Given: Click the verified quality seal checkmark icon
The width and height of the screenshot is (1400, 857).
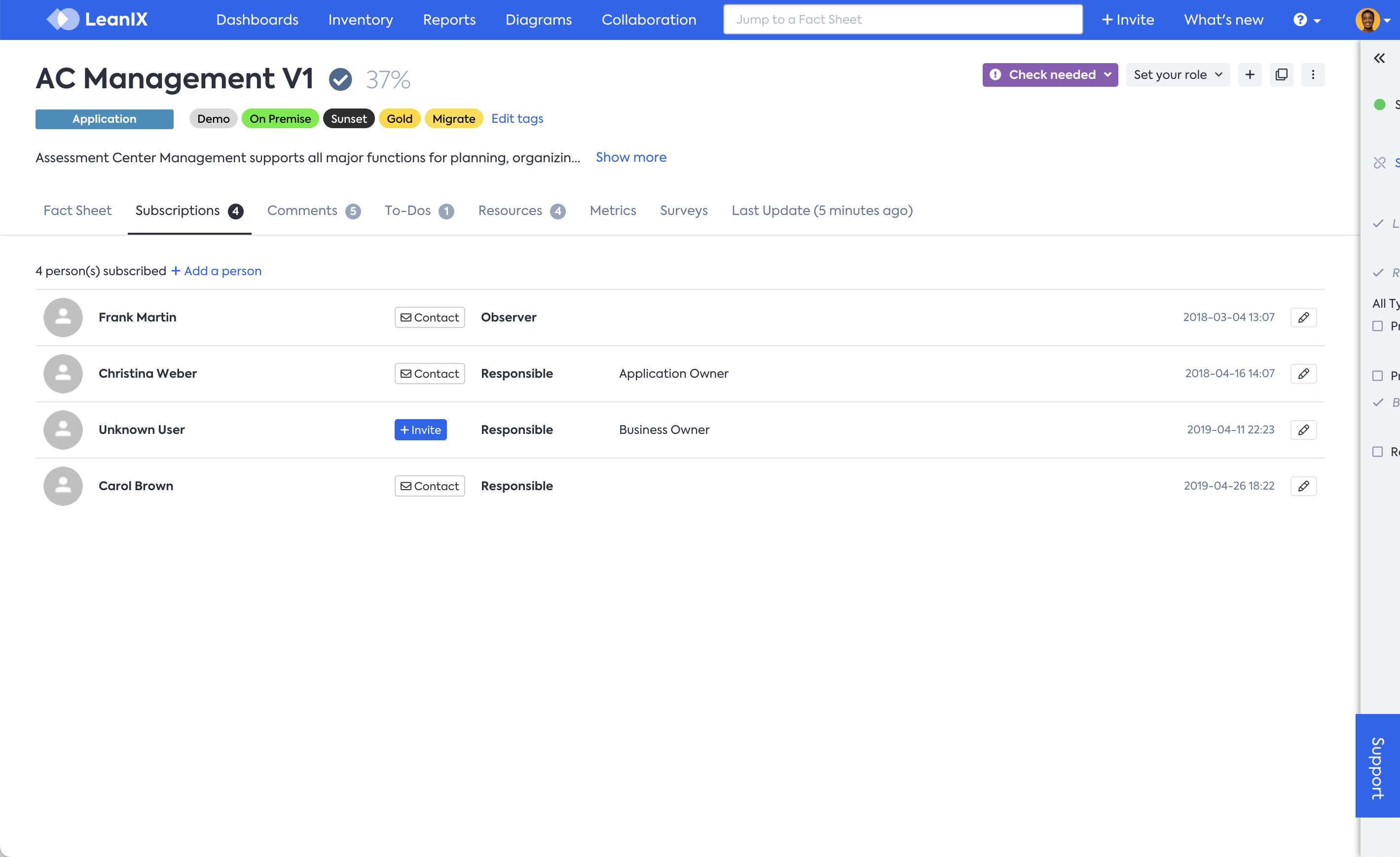Looking at the screenshot, I should pyautogui.click(x=340, y=79).
